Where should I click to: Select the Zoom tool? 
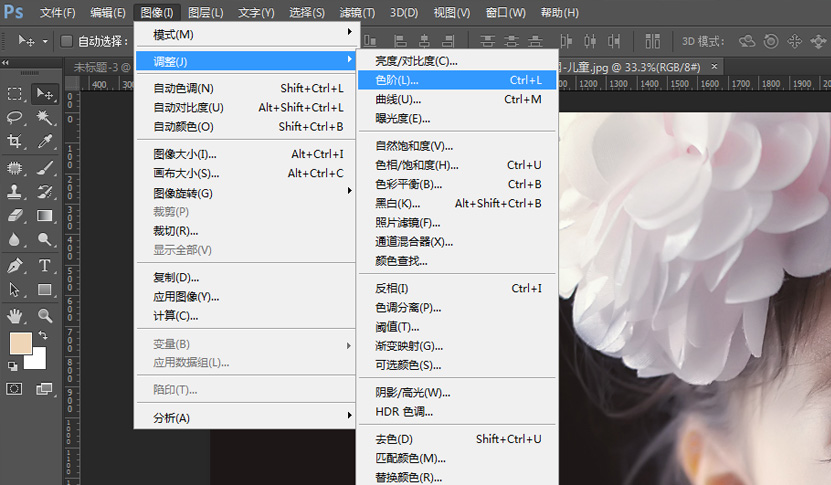pyautogui.click(x=45, y=316)
